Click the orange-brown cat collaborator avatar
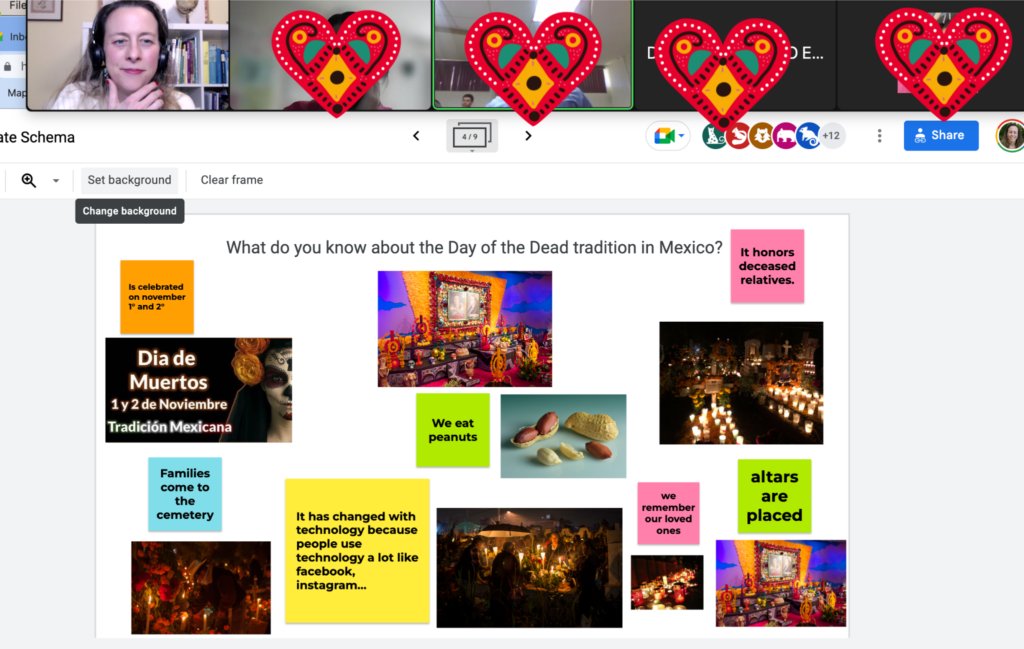1024x649 pixels. point(761,136)
